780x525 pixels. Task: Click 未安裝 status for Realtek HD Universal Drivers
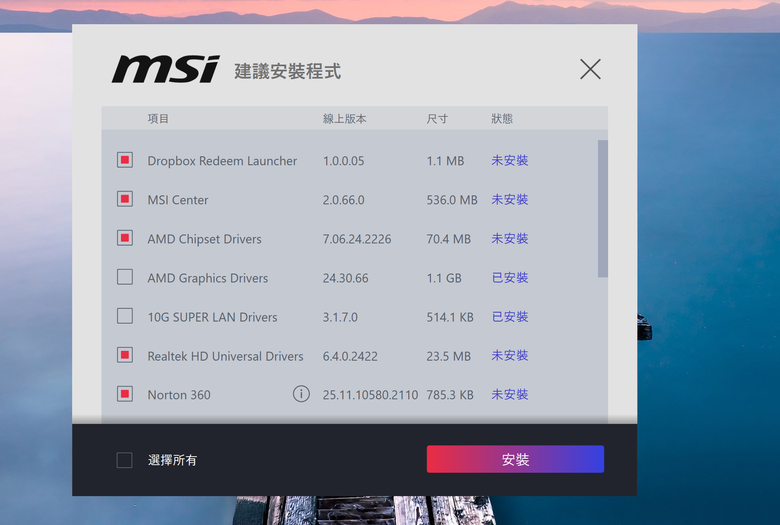point(509,355)
